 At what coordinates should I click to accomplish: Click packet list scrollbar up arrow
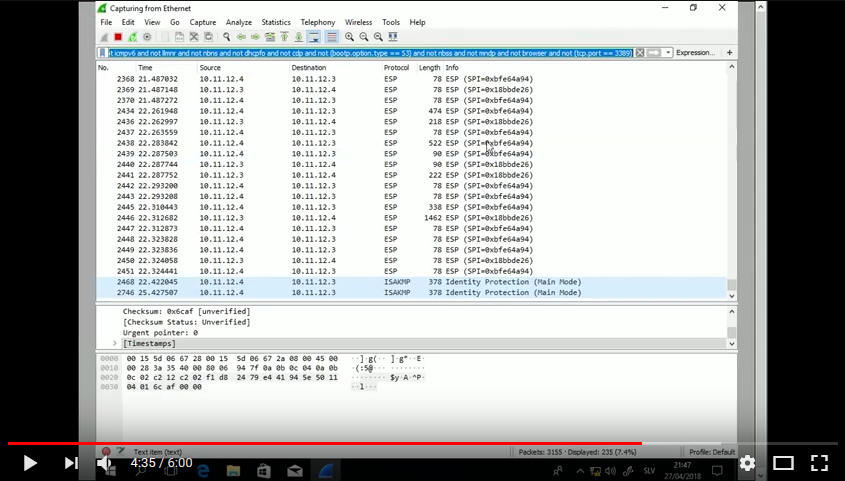point(731,67)
